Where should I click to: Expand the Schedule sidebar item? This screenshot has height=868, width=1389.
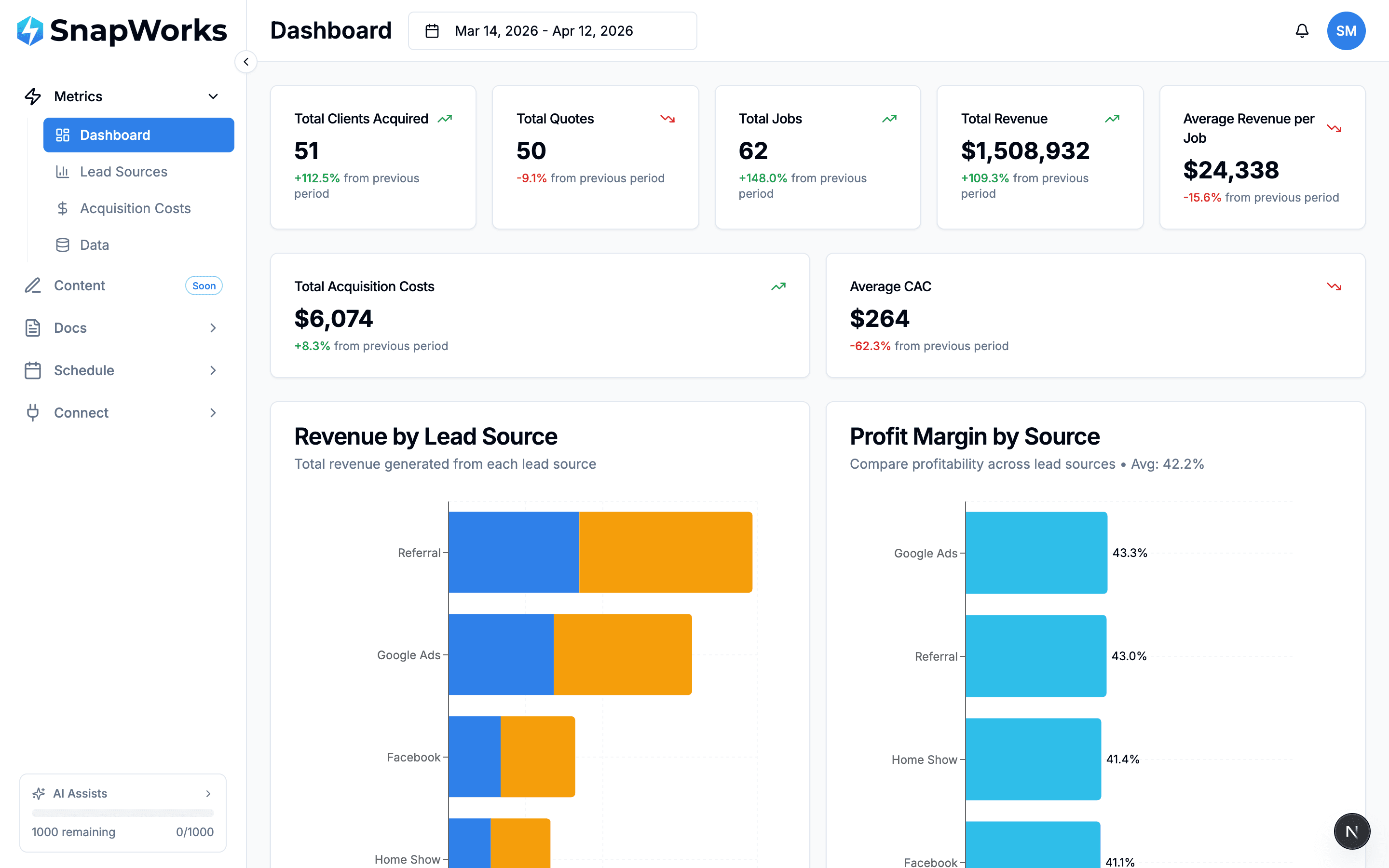coord(213,370)
